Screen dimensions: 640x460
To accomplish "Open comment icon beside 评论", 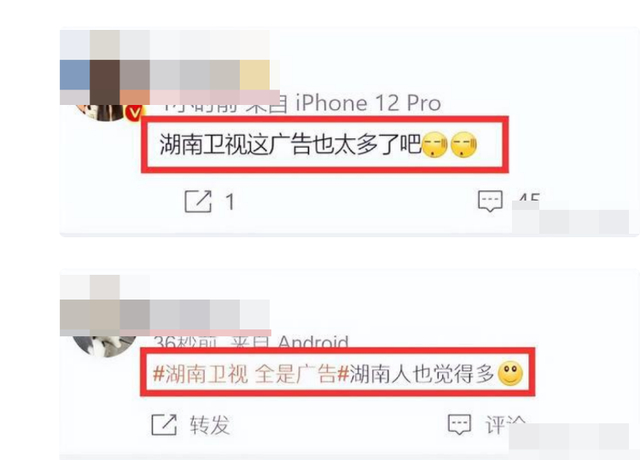I will [460, 424].
